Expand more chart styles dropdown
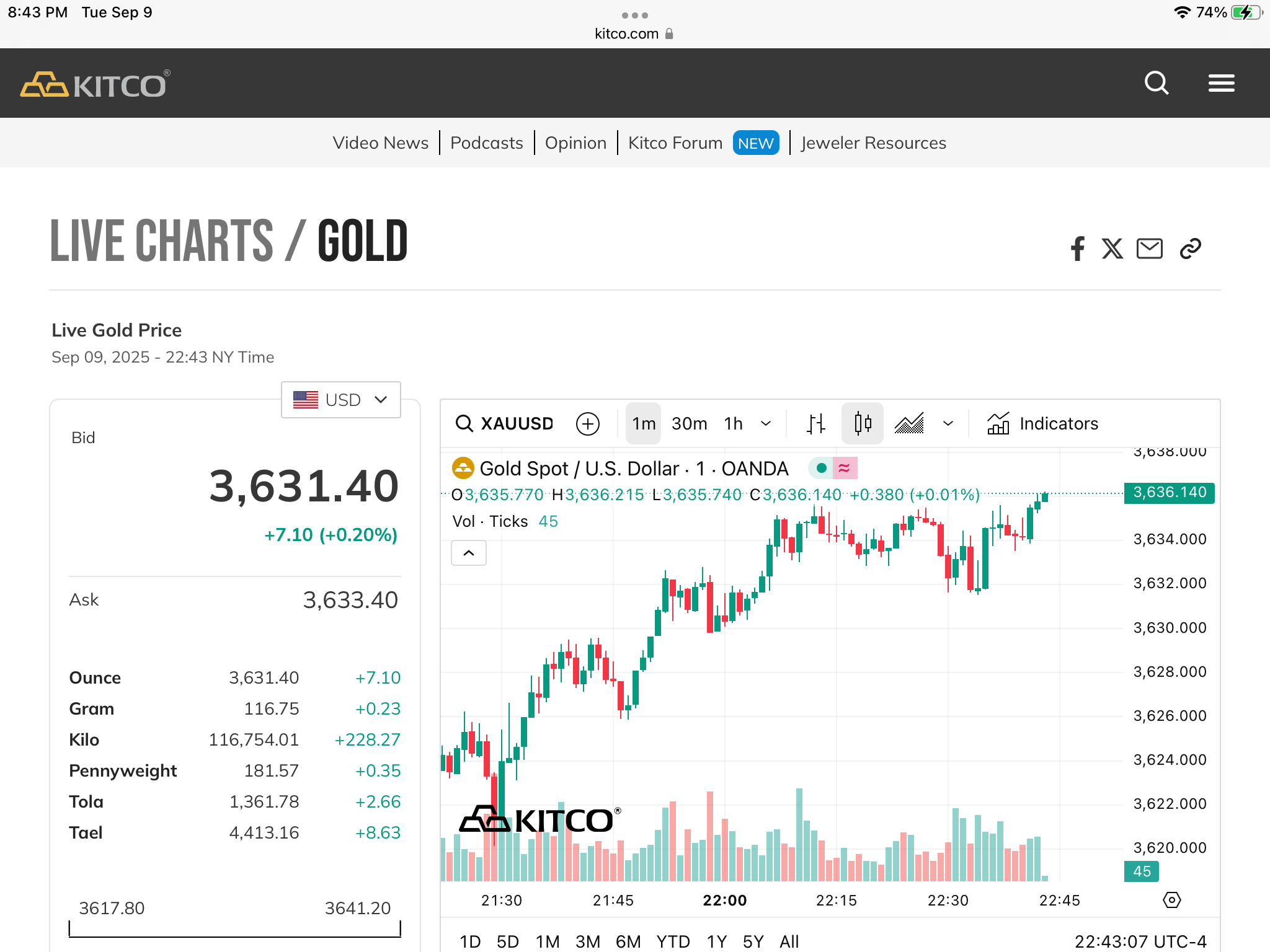This screenshot has width=1270, height=952. (948, 424)
